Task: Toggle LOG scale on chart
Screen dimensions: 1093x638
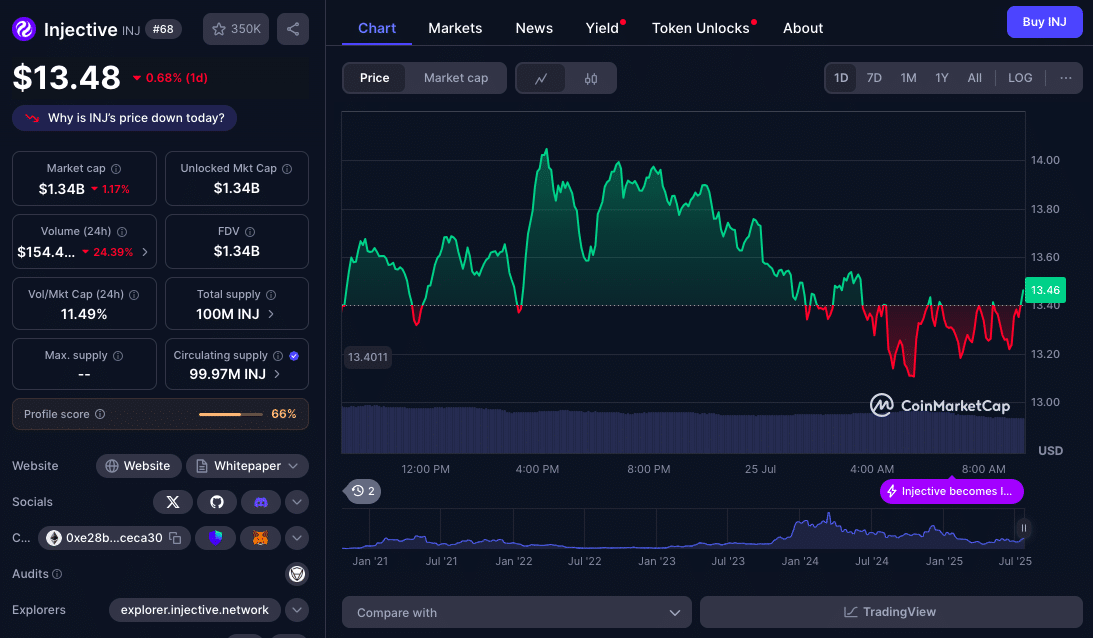Action: 1020,78
